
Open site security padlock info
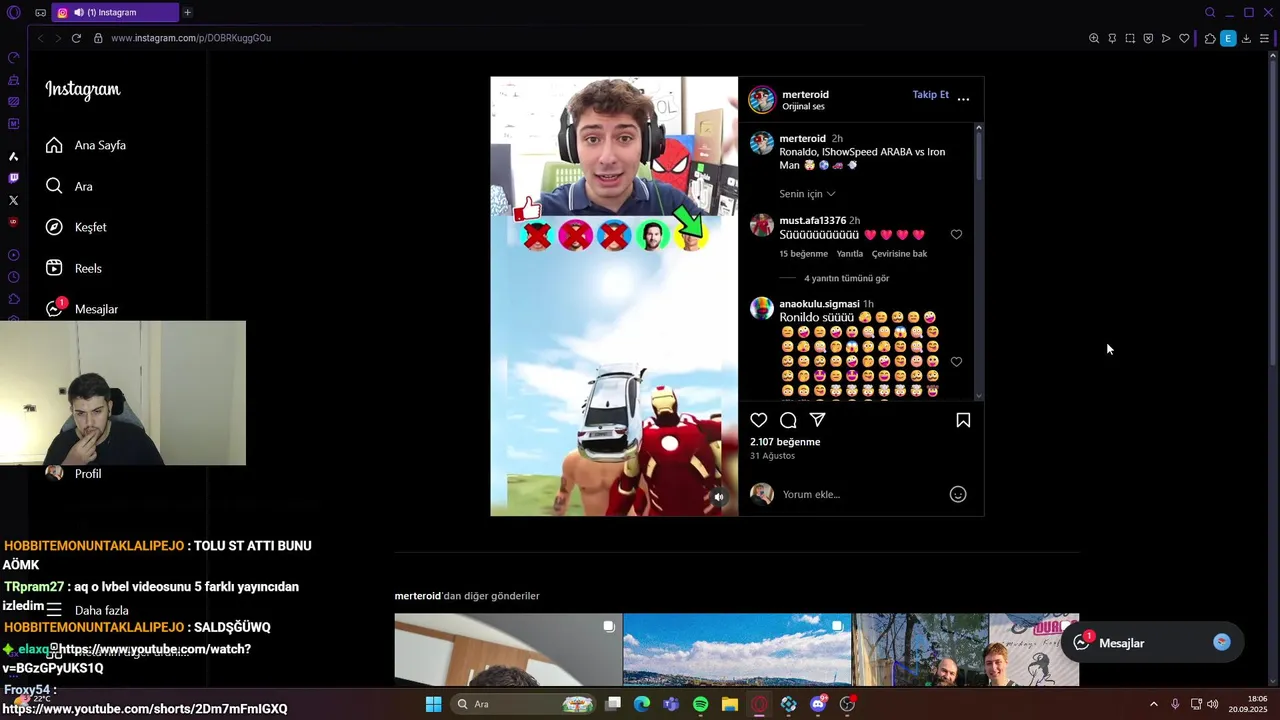click(x=98, y=38)
